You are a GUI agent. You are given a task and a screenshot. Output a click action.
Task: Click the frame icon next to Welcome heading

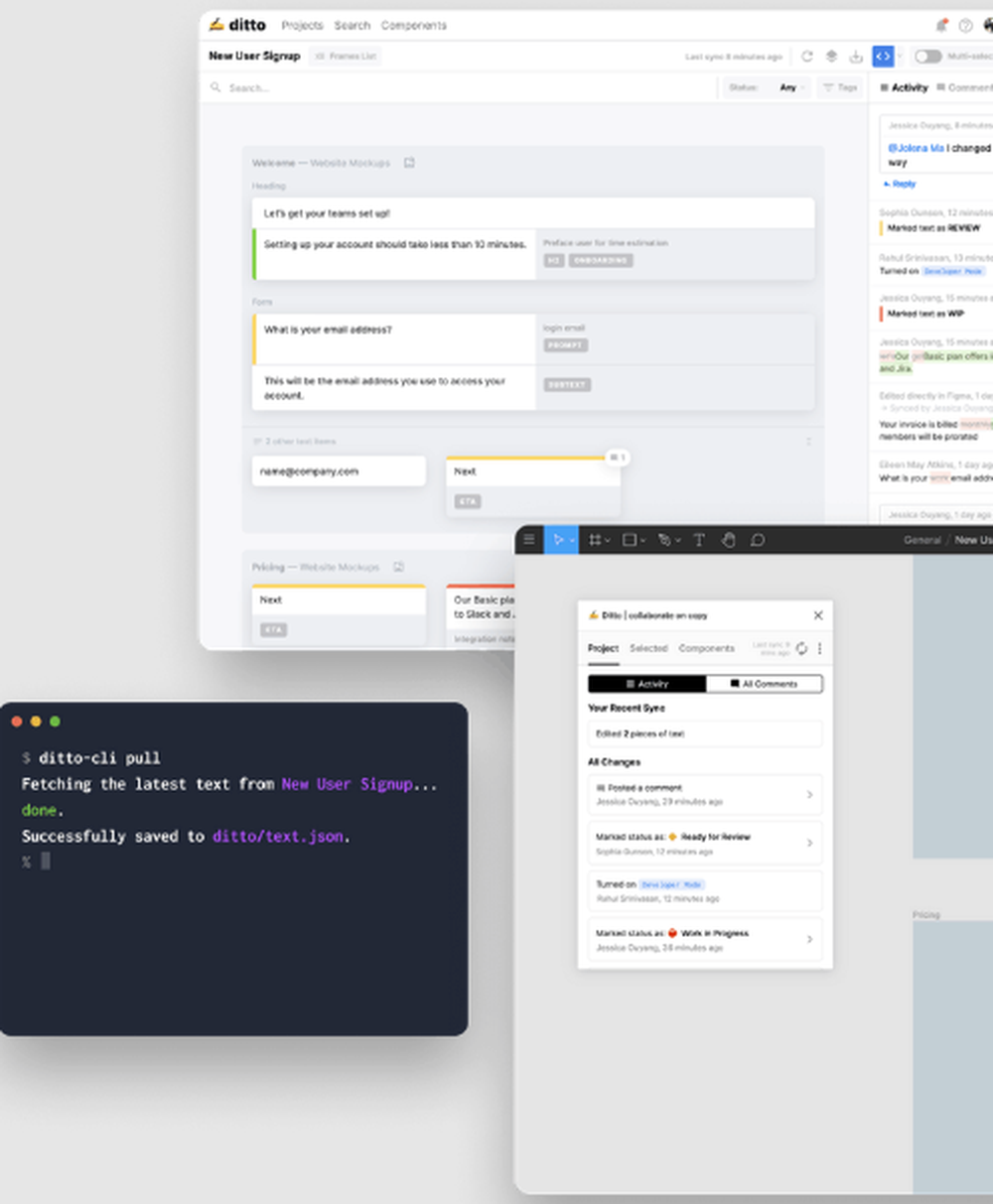click(408, 163)
